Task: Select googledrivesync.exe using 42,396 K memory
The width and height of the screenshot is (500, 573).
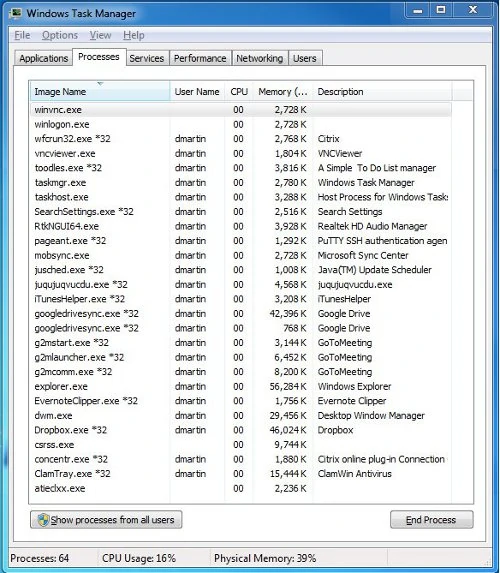Action: tap(240, 314)
